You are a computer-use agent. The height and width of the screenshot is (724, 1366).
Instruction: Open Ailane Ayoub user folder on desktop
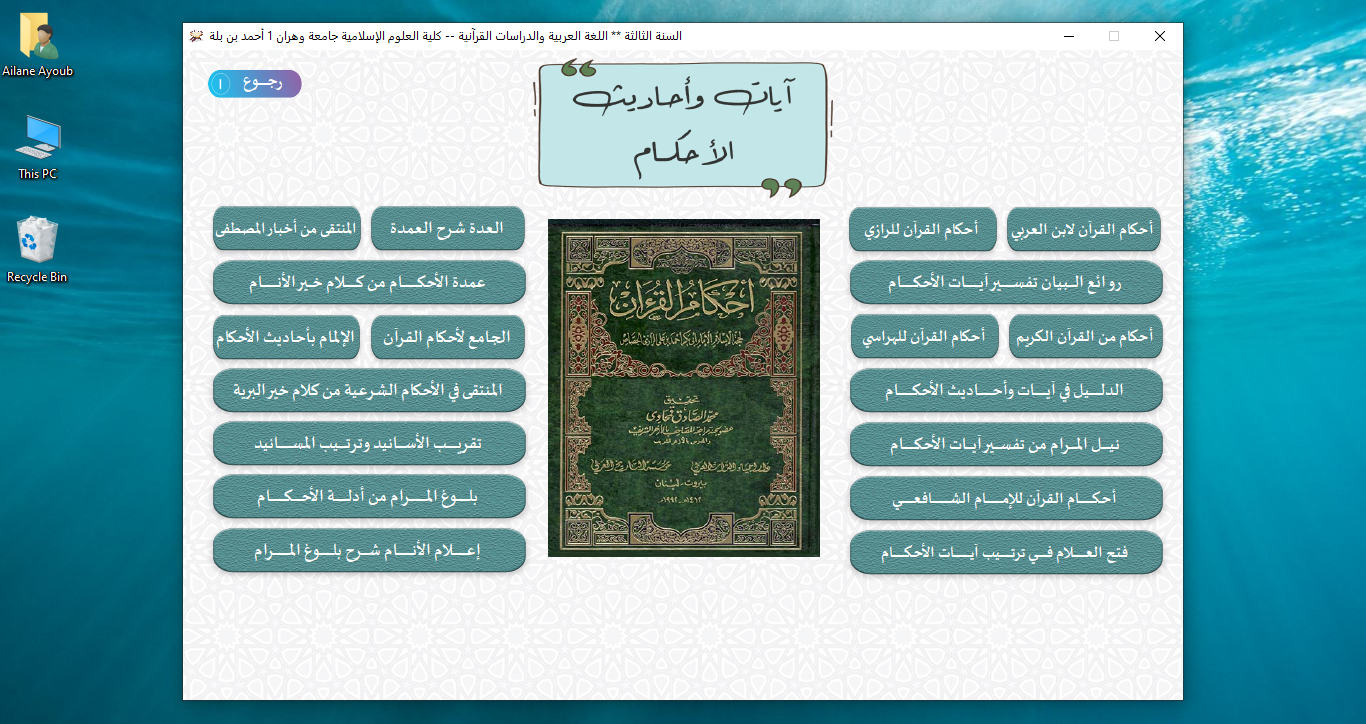tap(38, 46)
